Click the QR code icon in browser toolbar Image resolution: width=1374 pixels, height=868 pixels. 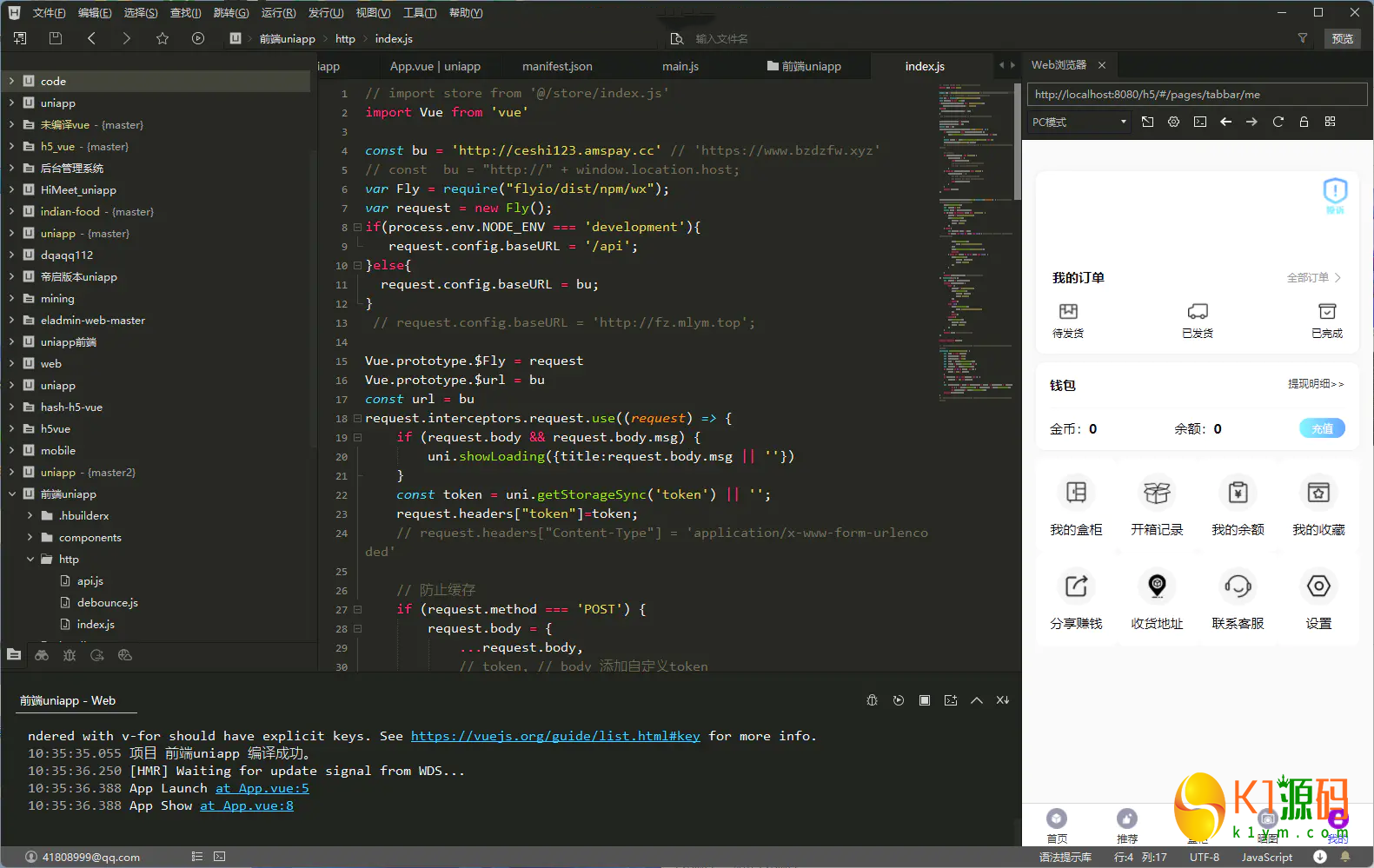1330,122
